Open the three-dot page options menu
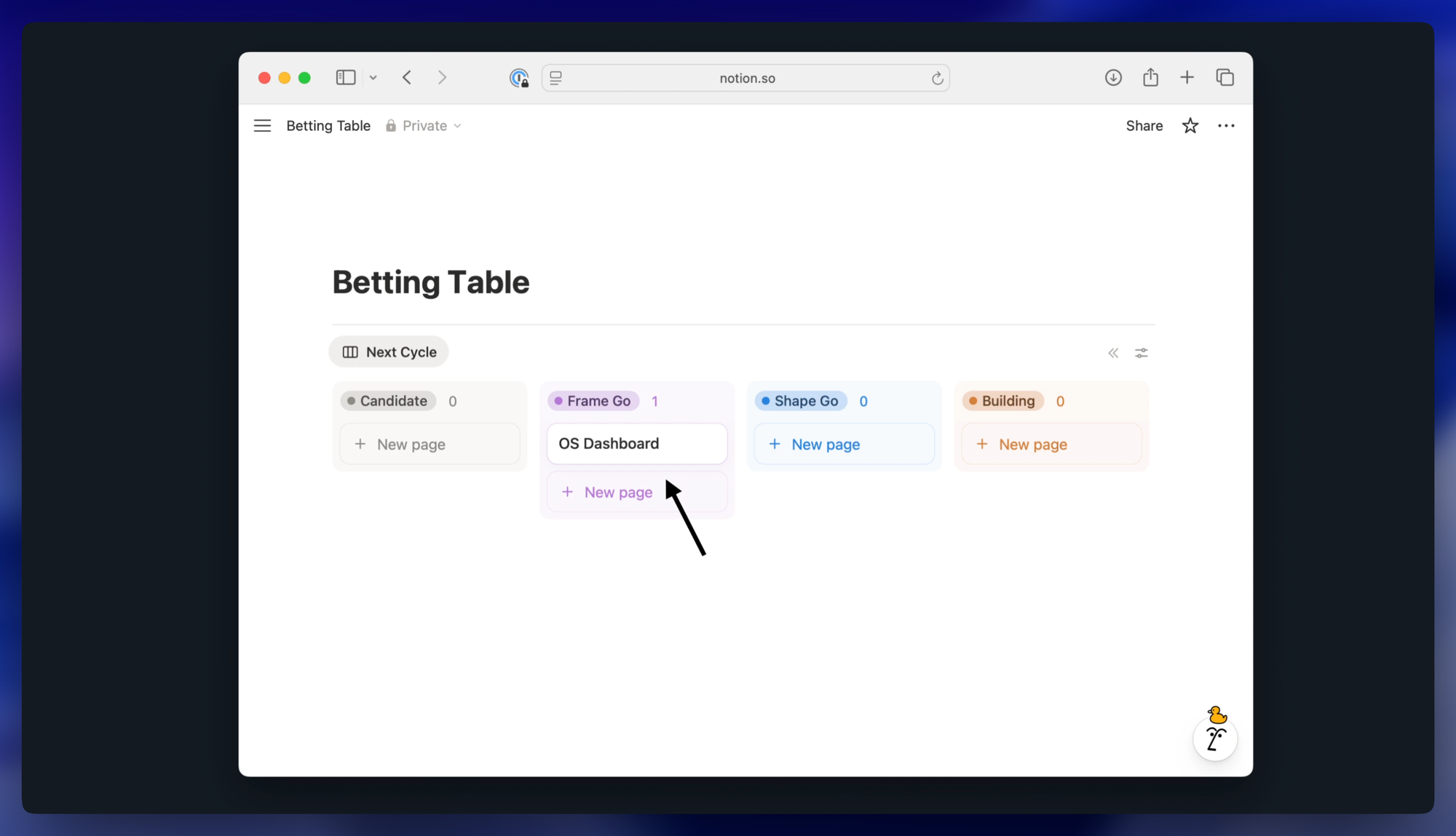Image resolution: width=1456 pixels, height=836 pixels. [1226, 126]
